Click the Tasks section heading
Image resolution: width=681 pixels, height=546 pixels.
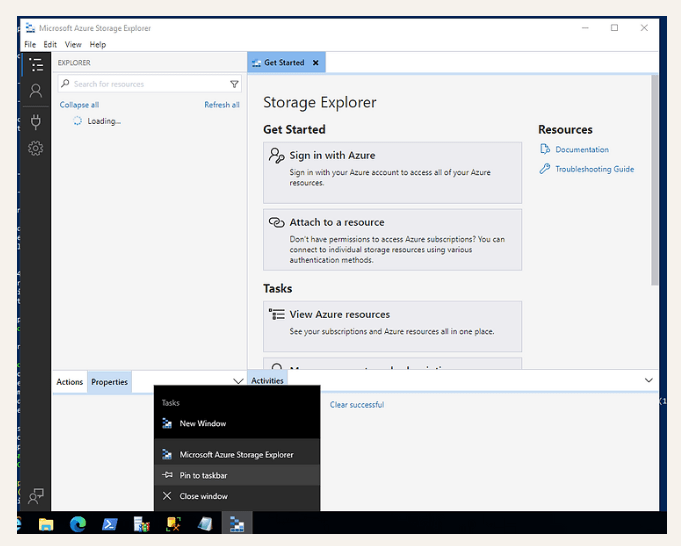coord(278,288)
